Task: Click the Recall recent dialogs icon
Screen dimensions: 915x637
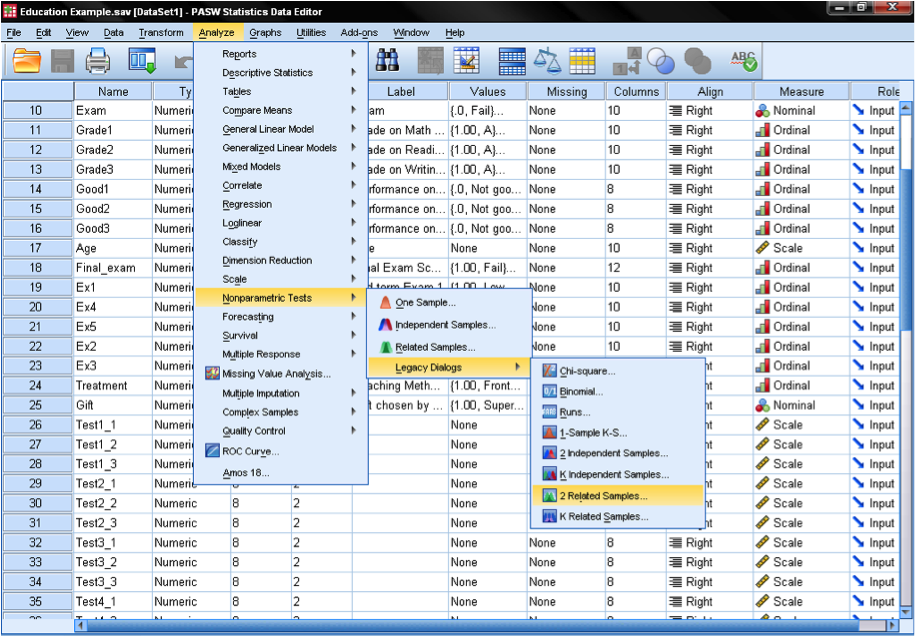Action: pos(142,62)
